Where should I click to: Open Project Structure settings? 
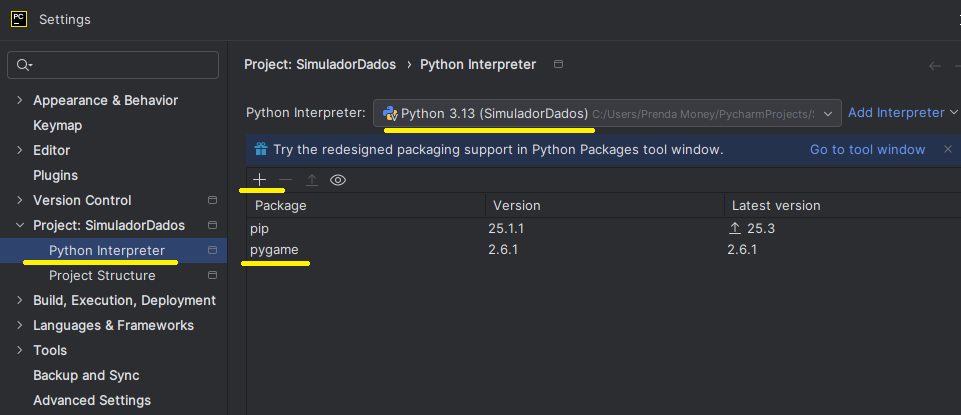102,276
